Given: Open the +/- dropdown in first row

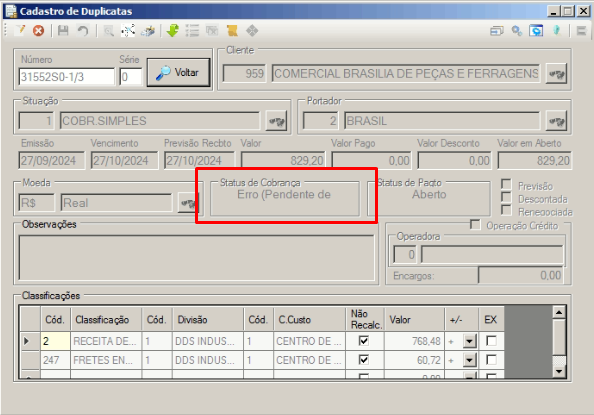Looking at the screenshot, I should click(469, 341).
